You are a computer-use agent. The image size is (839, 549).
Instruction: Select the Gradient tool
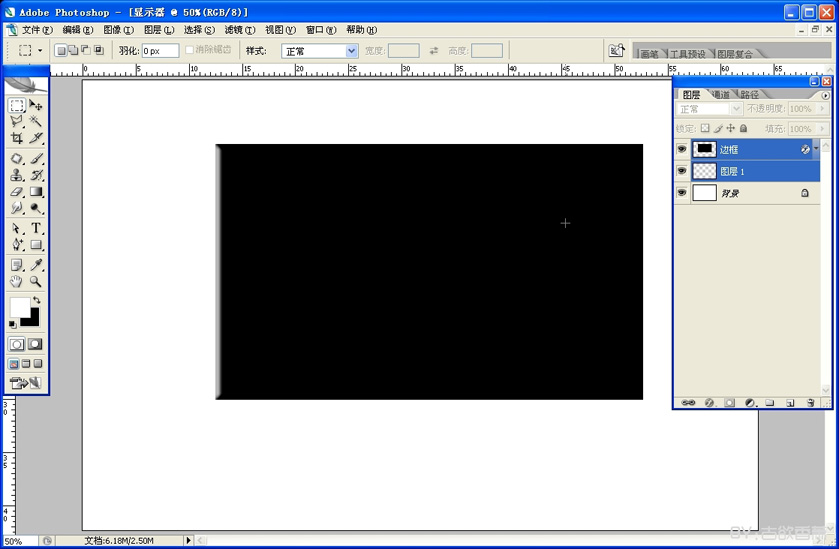coord(36,192)
